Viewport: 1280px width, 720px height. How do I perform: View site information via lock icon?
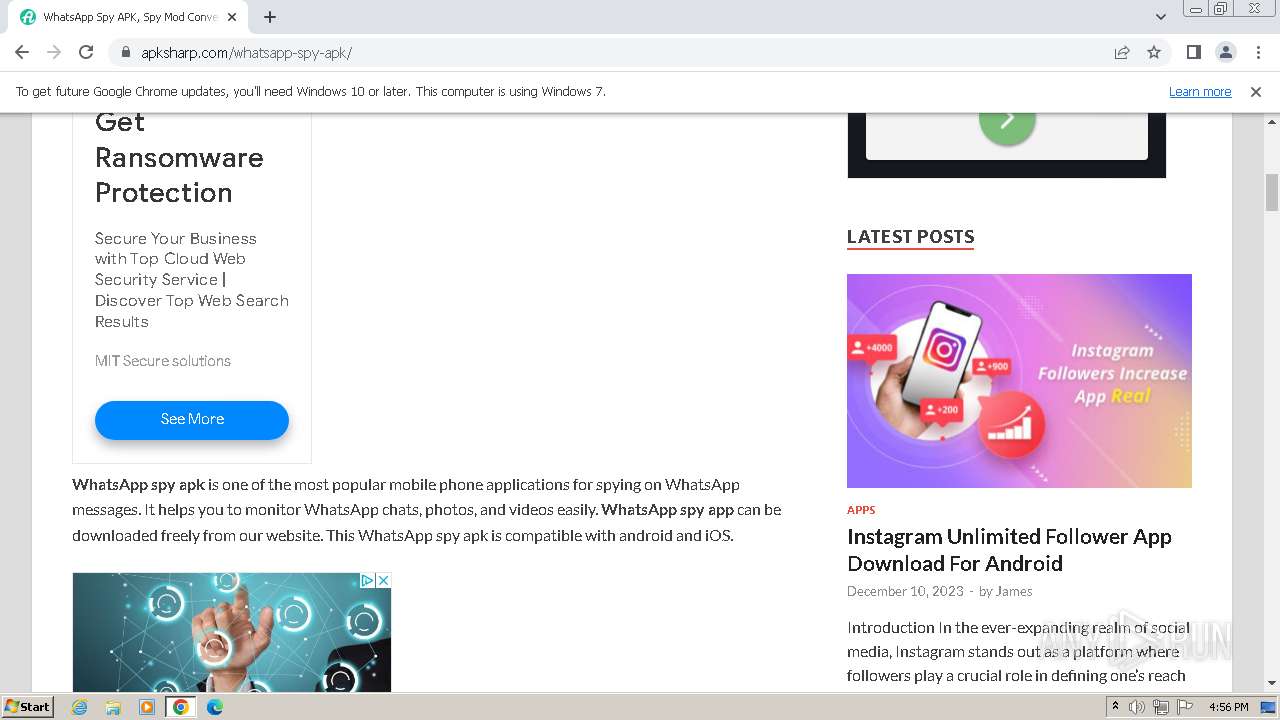point(126,53)
